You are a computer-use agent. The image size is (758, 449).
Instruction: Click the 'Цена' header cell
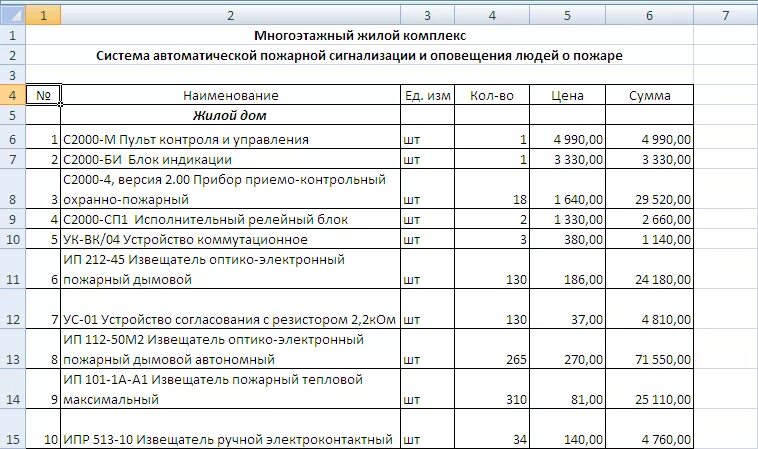[568, 95]
